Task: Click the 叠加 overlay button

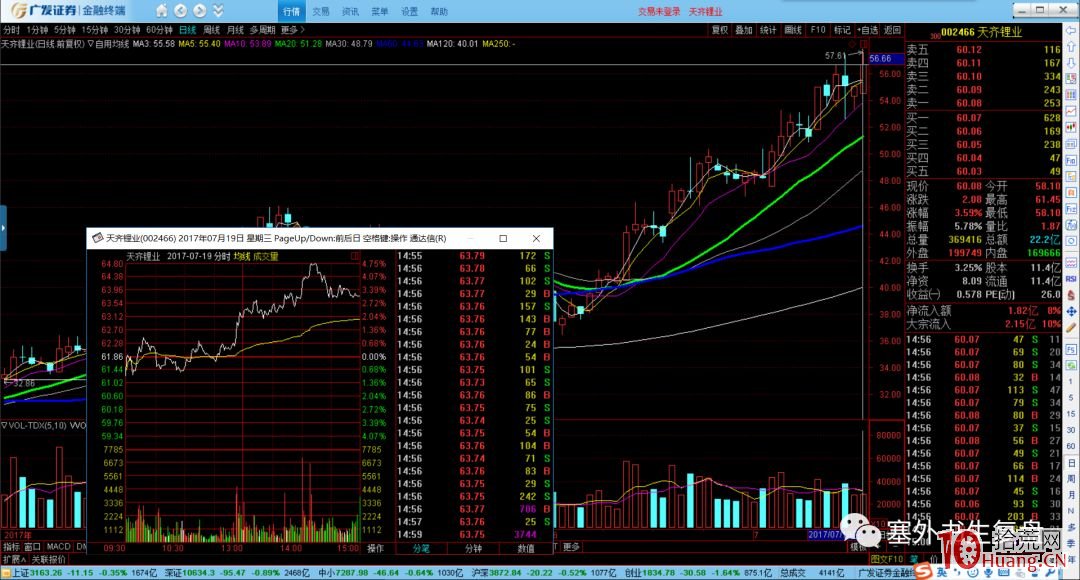Action: [744, 30]
